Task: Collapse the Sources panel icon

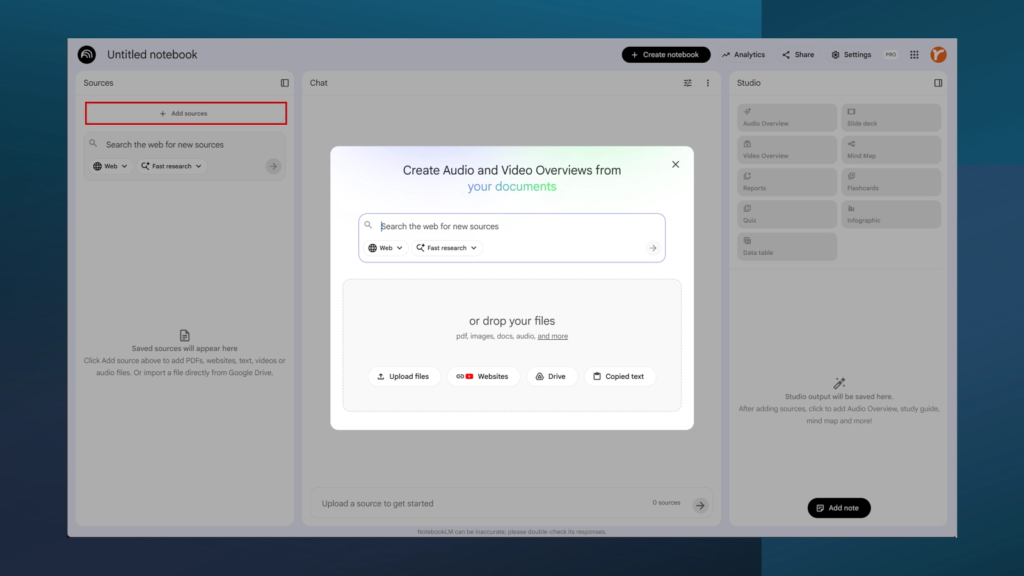Action: coord(285,83)
